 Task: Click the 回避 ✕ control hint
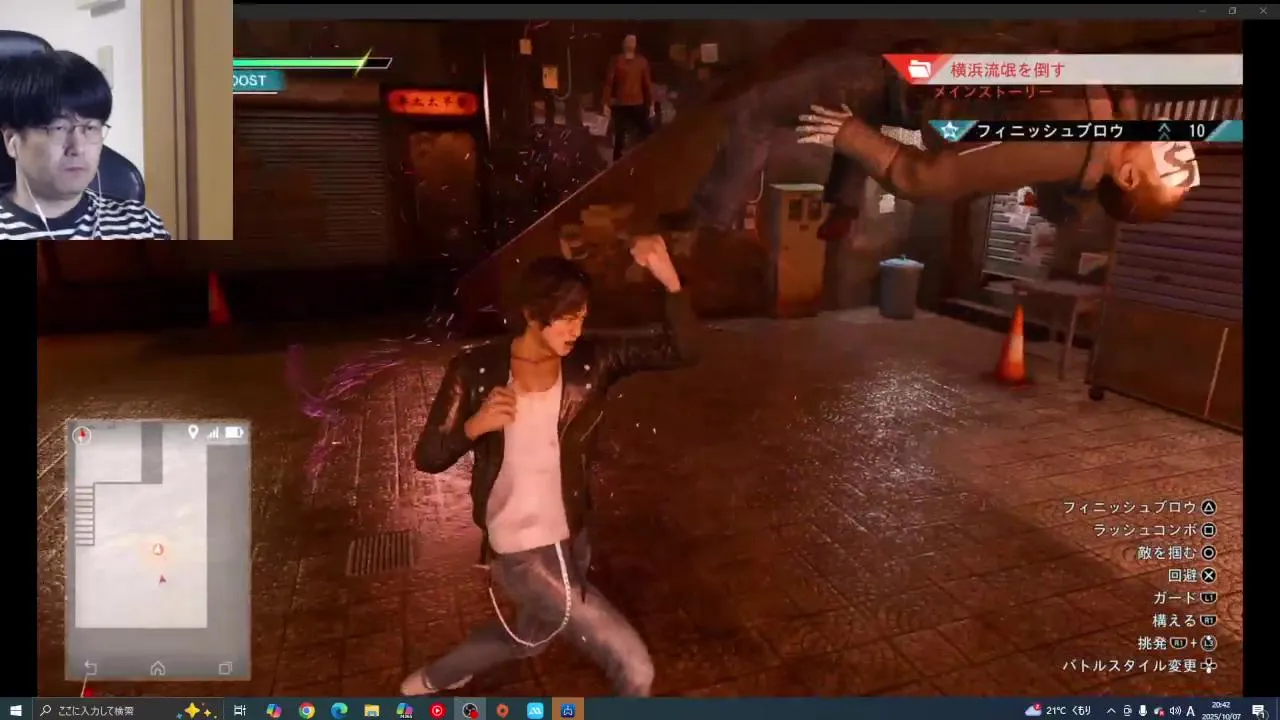[x=1192, y=575]
